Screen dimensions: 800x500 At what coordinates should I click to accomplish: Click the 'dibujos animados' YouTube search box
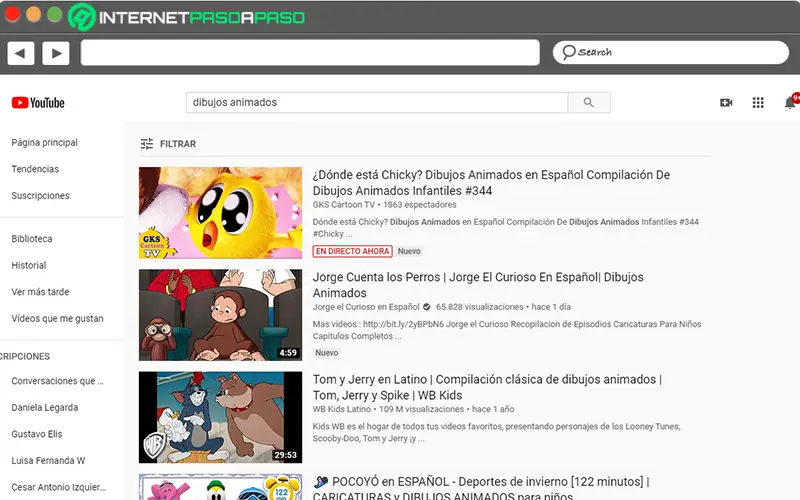(x=377, y=103)
